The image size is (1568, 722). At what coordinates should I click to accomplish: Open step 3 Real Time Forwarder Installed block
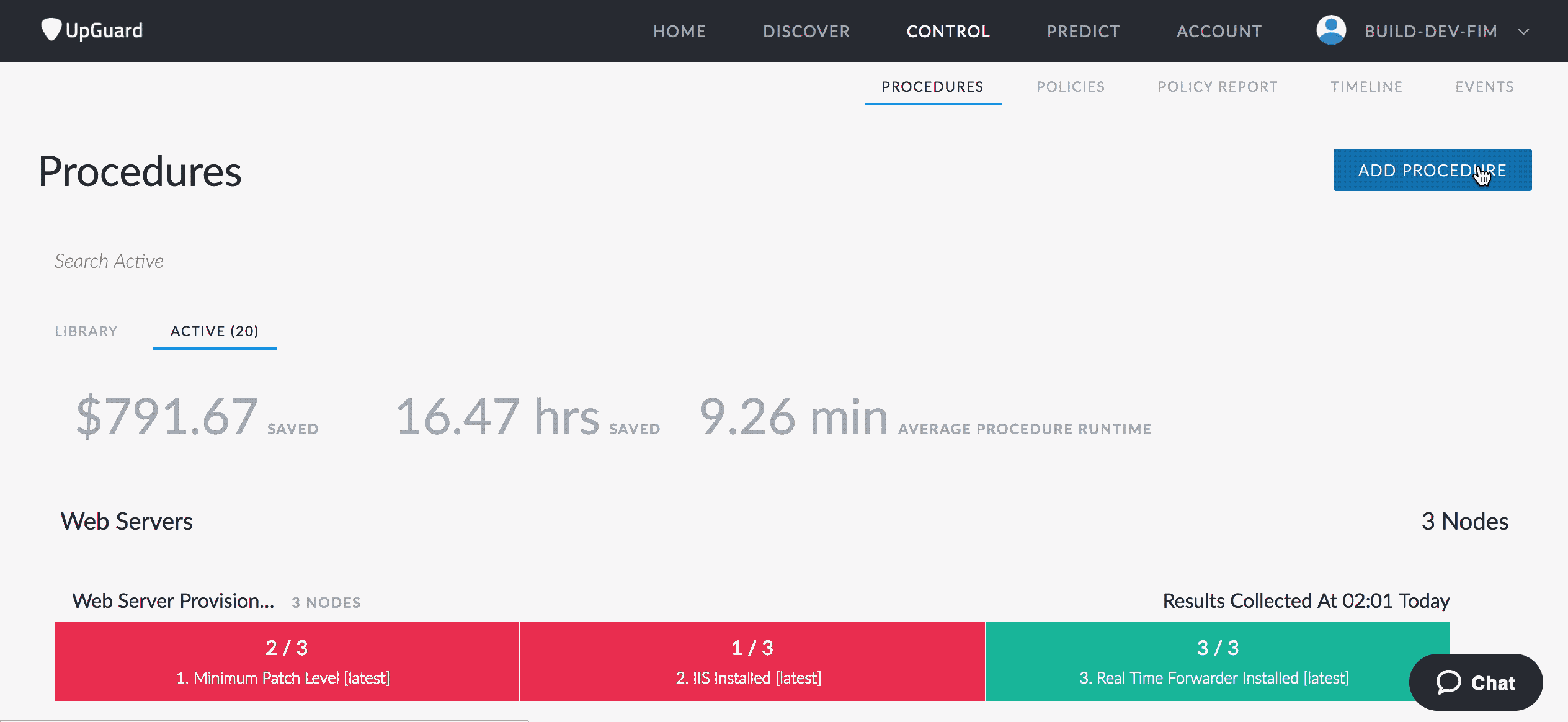click(1218, 661)
